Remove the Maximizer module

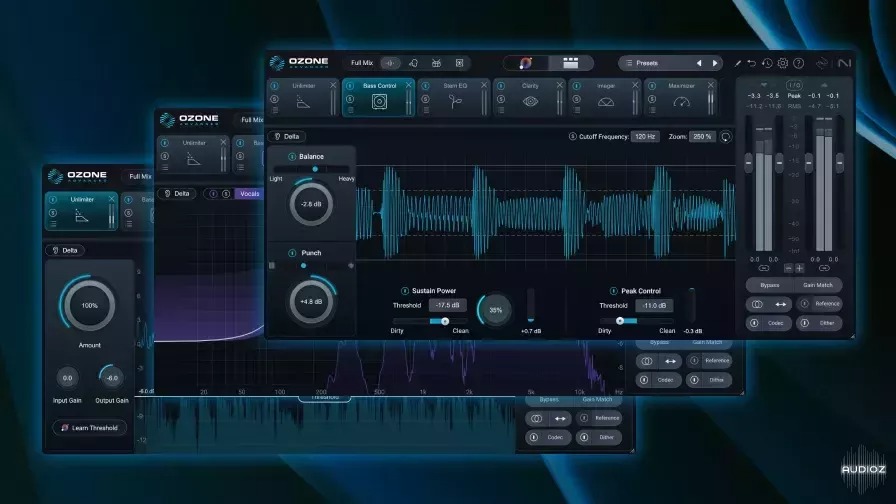point(710,85)
